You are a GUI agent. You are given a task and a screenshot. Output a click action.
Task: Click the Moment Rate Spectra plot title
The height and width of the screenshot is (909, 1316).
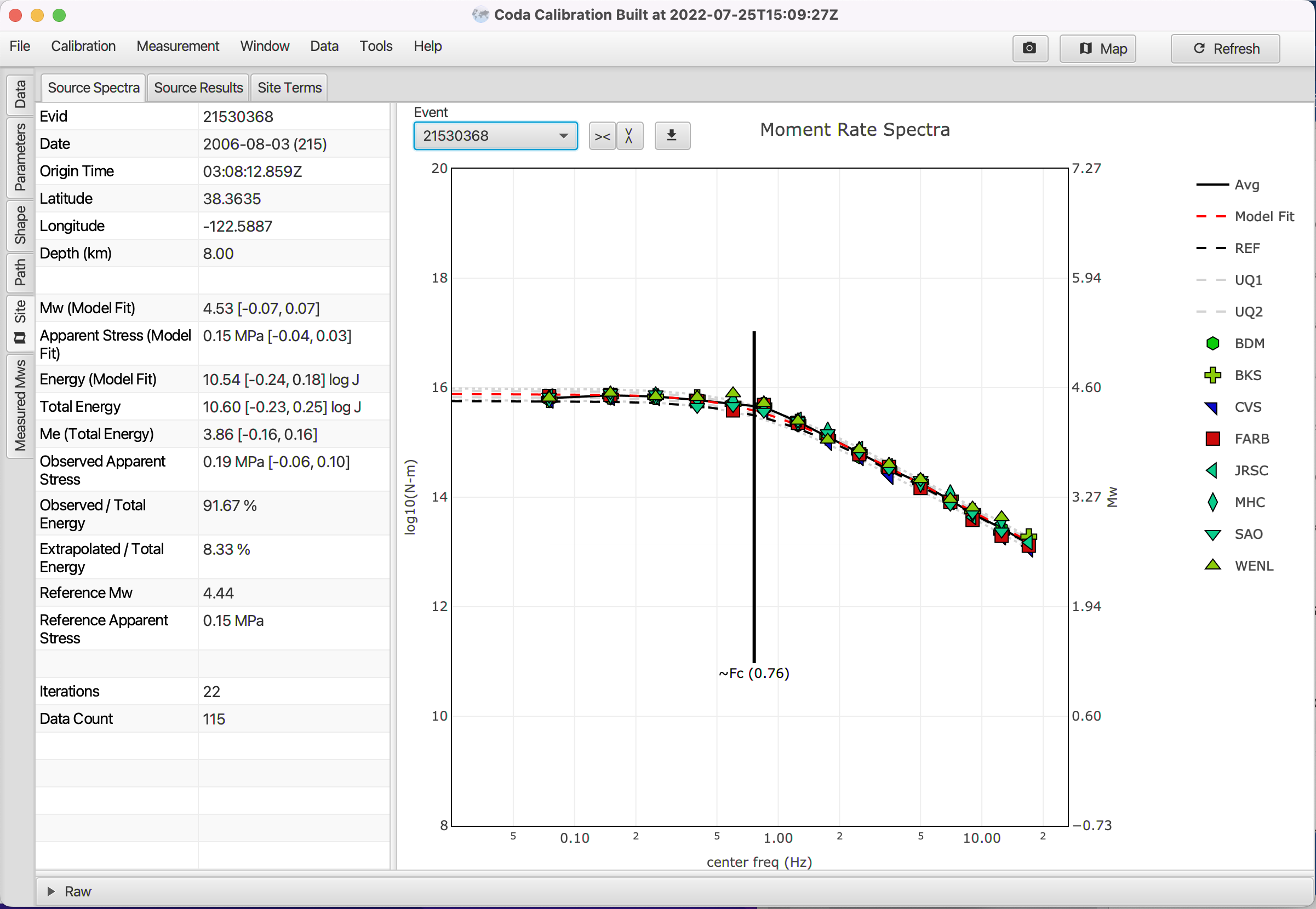click(855, 130)
